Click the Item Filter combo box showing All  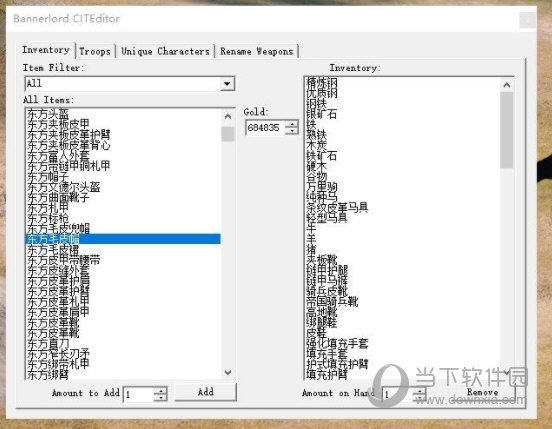[x=130, y=84]
